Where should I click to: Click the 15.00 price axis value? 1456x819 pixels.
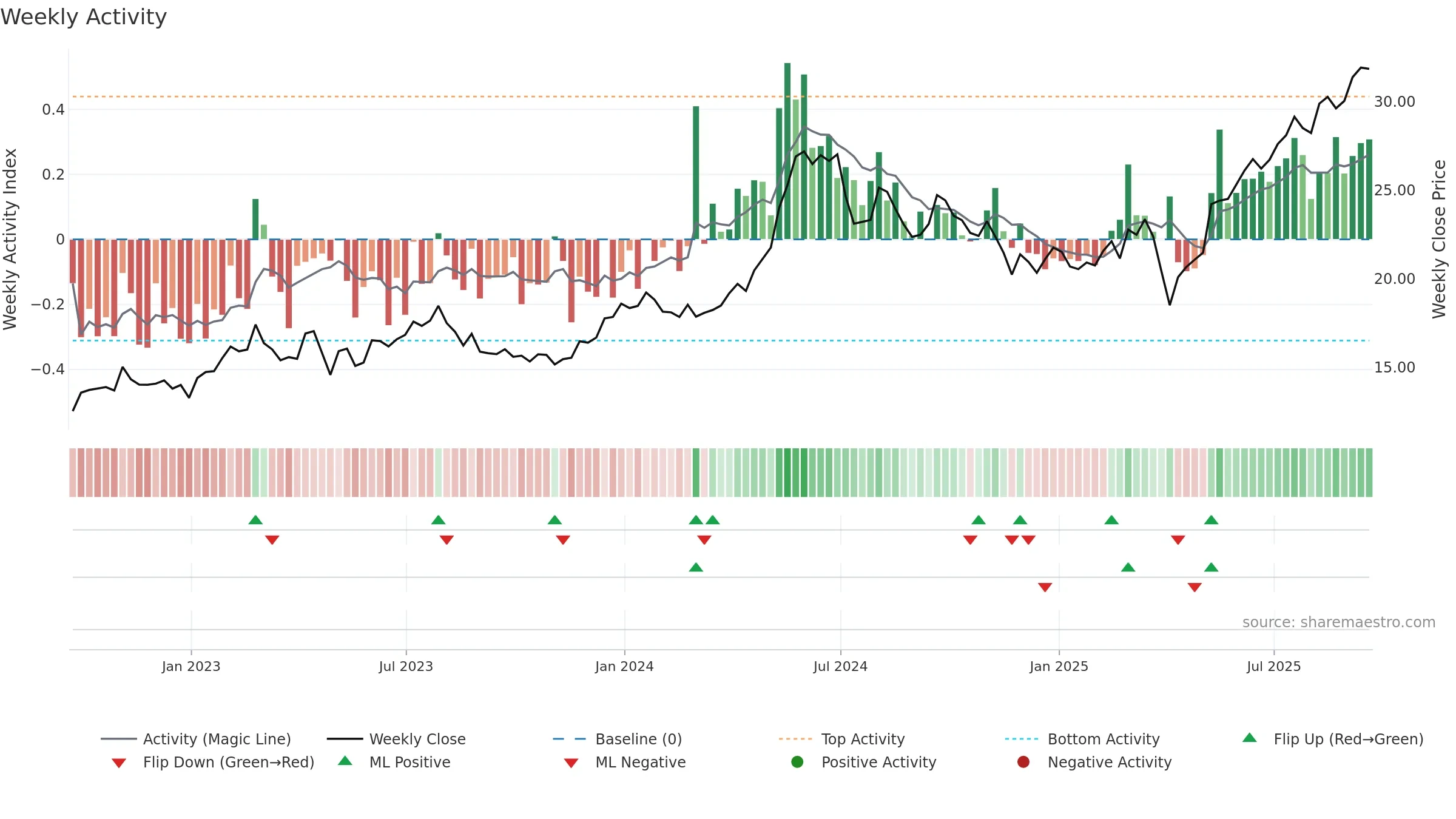tap(1395, 367)
